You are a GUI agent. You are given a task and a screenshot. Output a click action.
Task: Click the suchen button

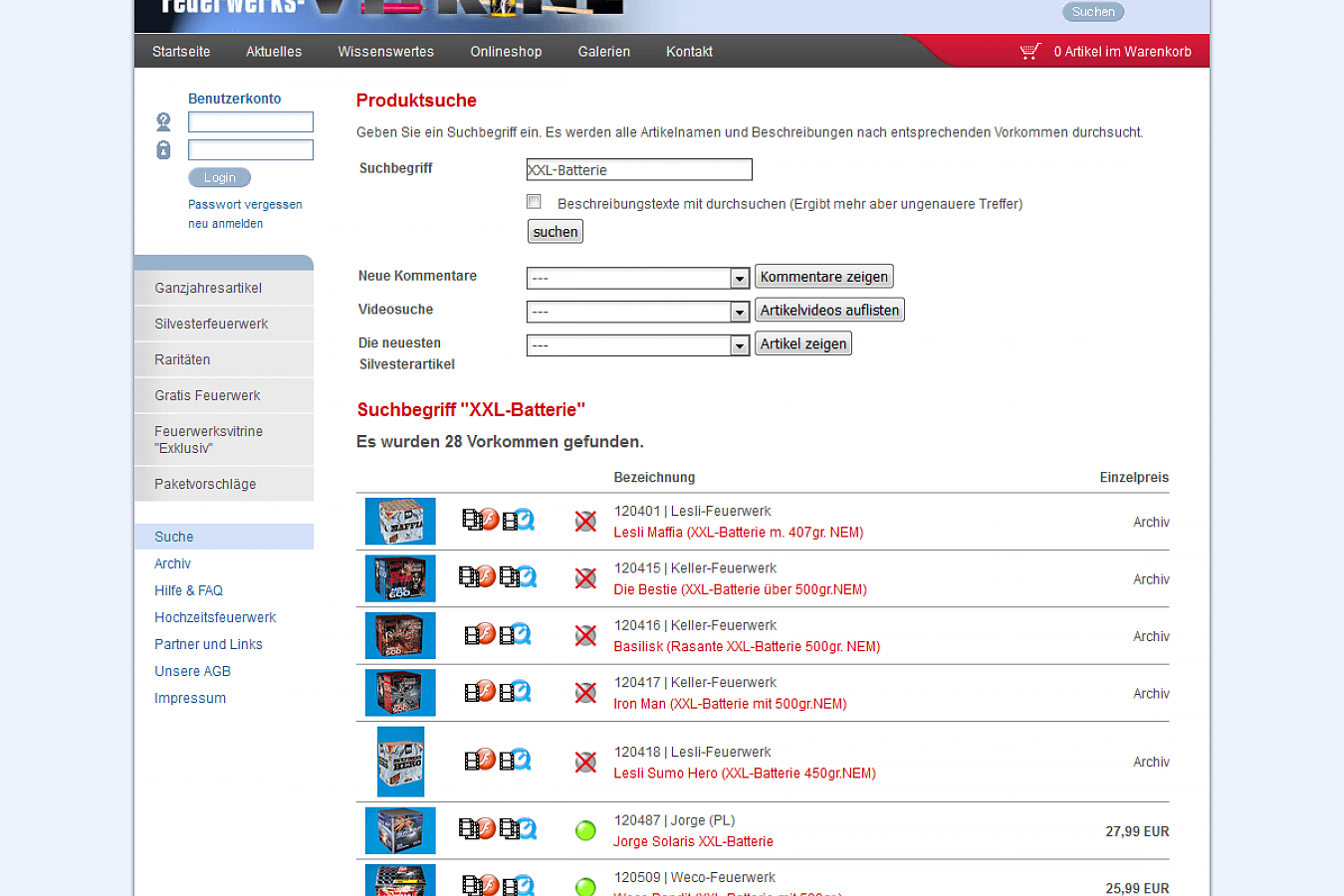pyautogui.click(x=556, y=231)
